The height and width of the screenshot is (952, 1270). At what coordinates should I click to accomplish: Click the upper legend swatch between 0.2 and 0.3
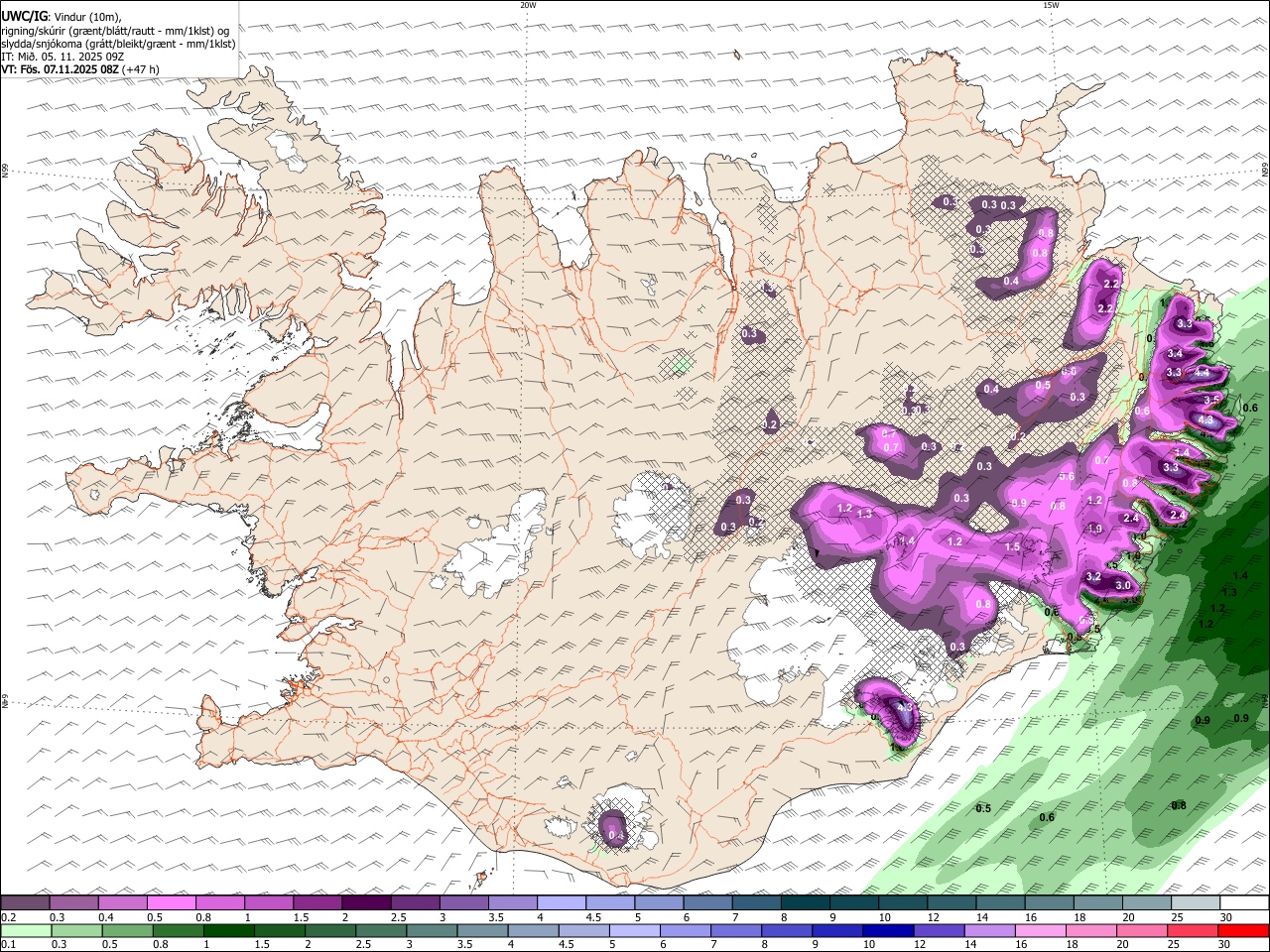tap(25, 903)
